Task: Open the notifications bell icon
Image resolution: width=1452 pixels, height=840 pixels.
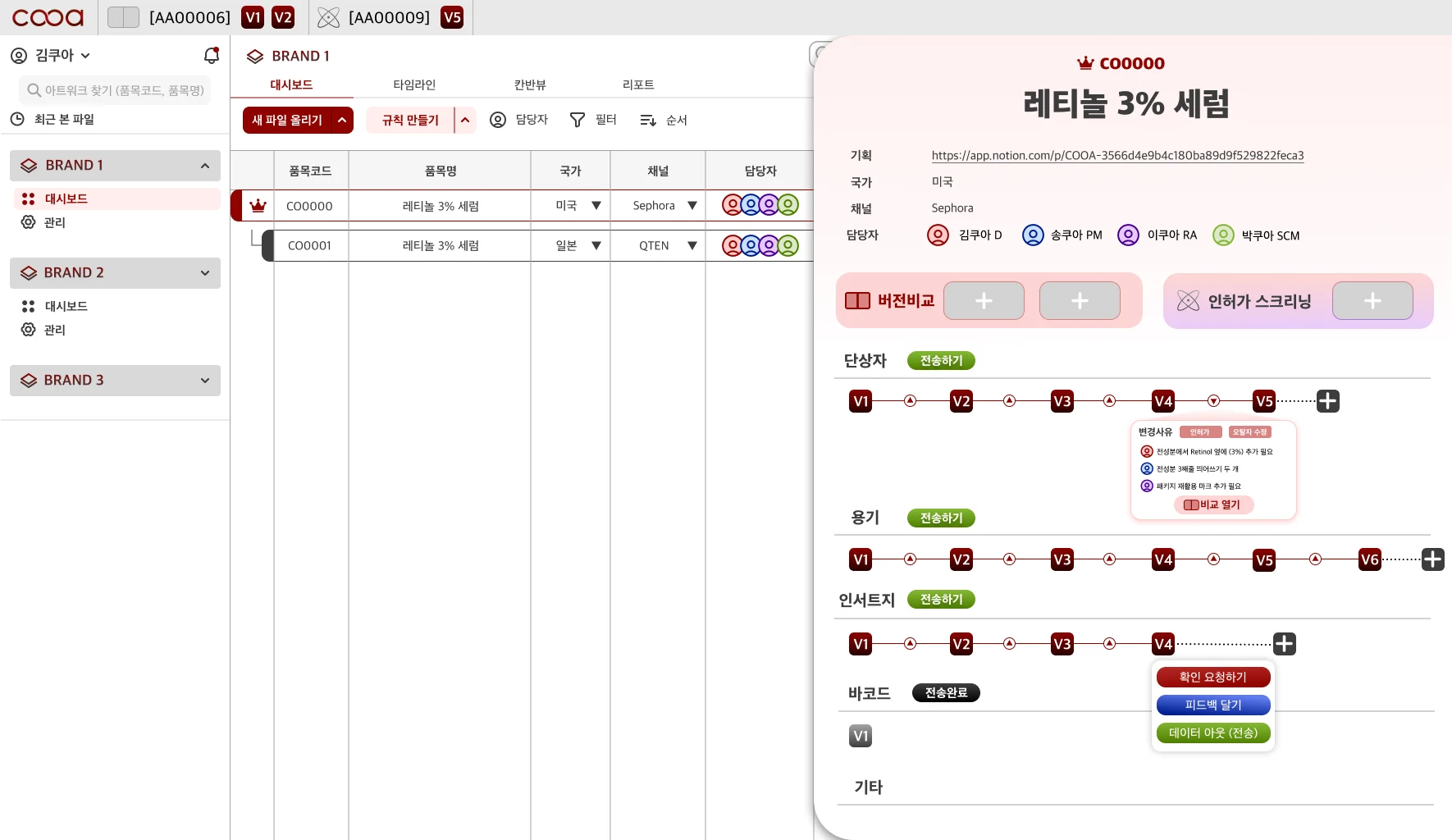Action: 212,55
